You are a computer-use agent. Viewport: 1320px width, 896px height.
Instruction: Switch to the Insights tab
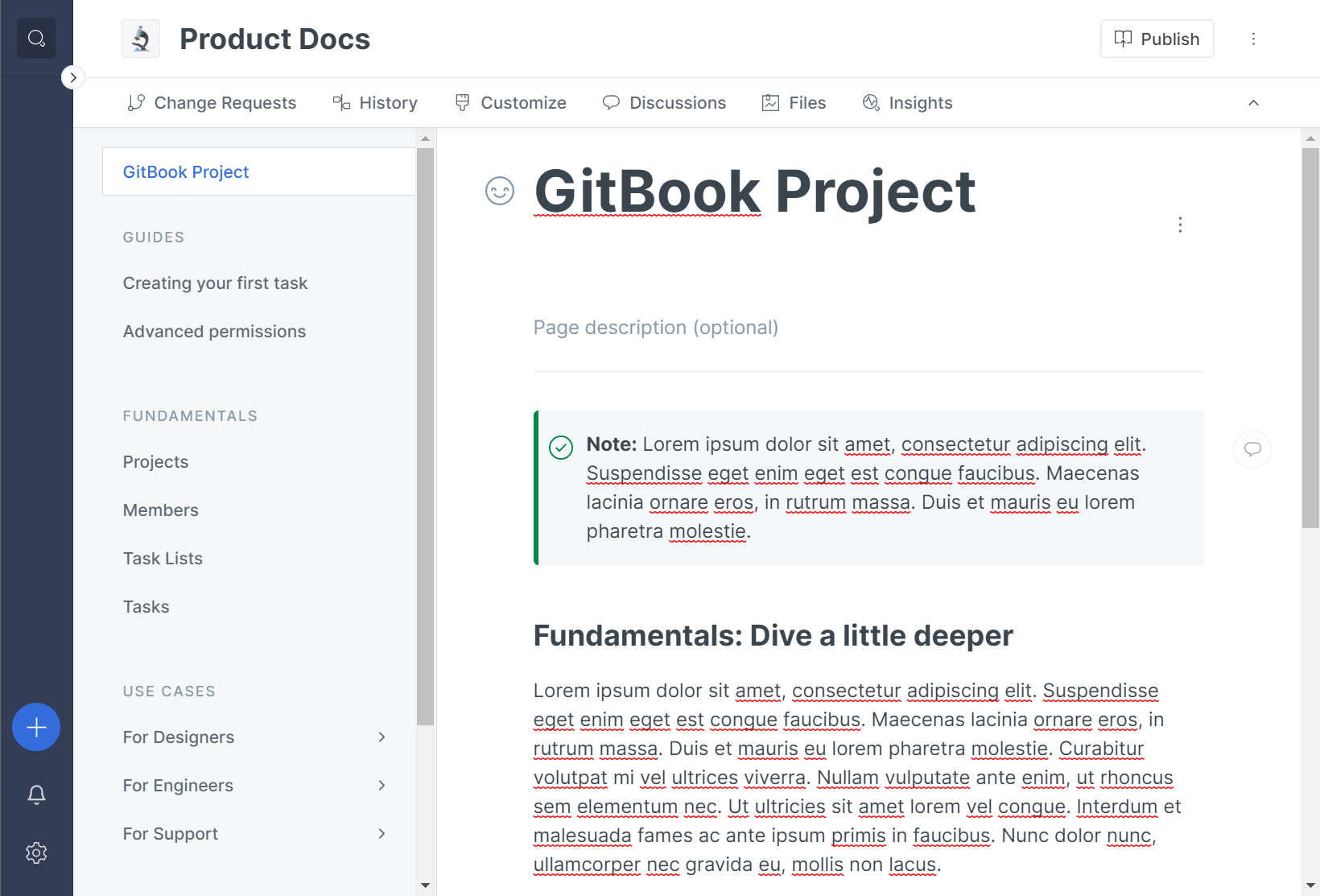907,103
